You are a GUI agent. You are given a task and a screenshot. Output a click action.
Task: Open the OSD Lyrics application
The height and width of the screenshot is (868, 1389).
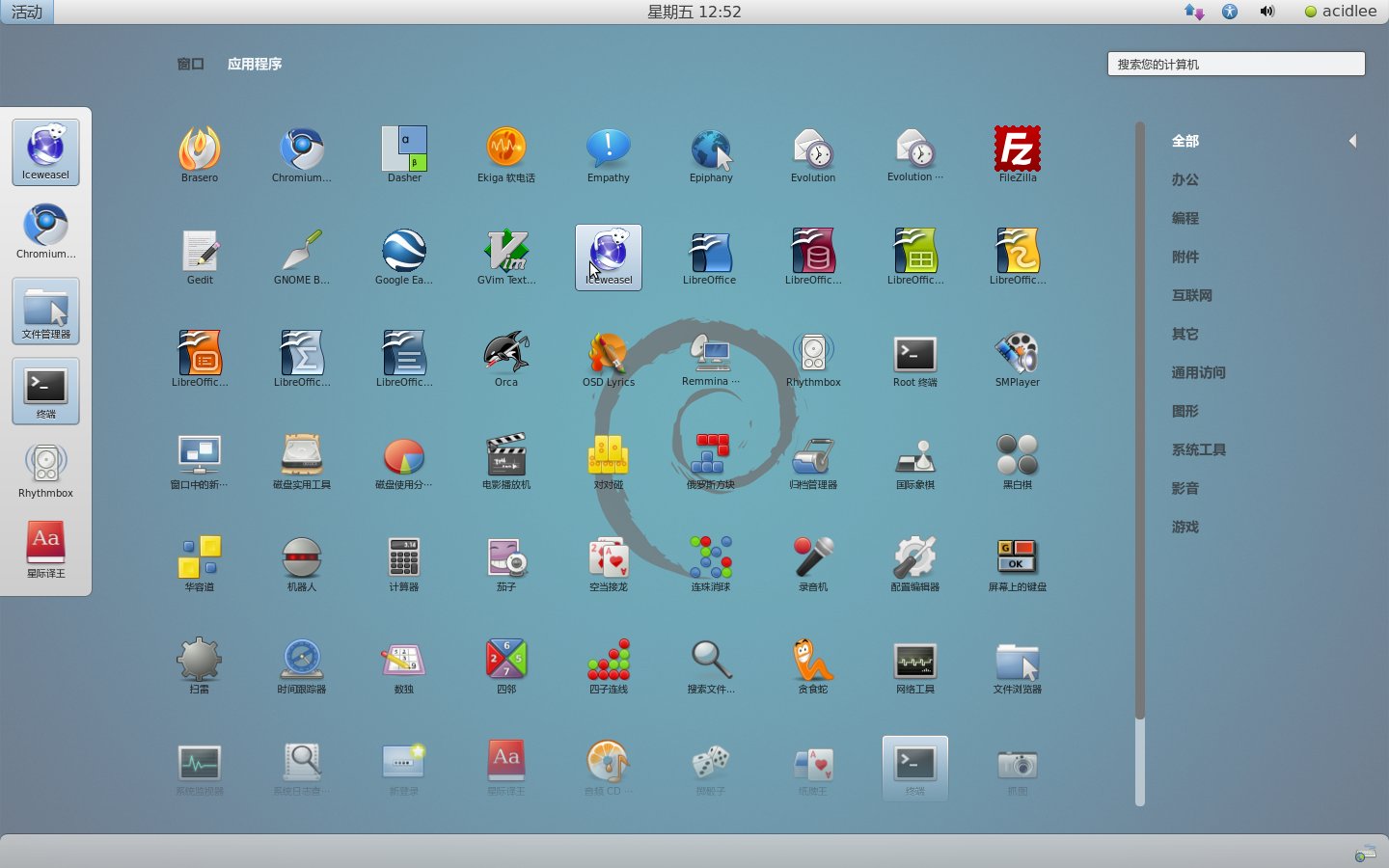(609, 359)
